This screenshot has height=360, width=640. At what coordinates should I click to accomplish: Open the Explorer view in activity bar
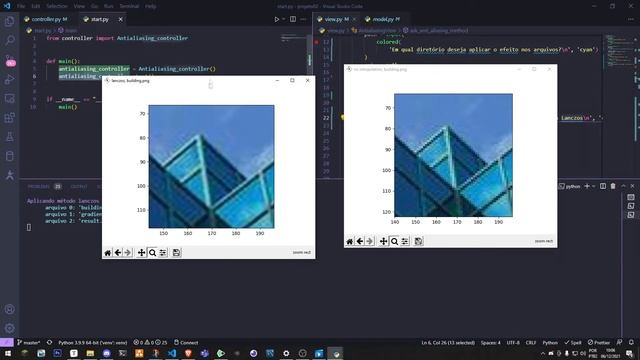click(x=9, y=21)
